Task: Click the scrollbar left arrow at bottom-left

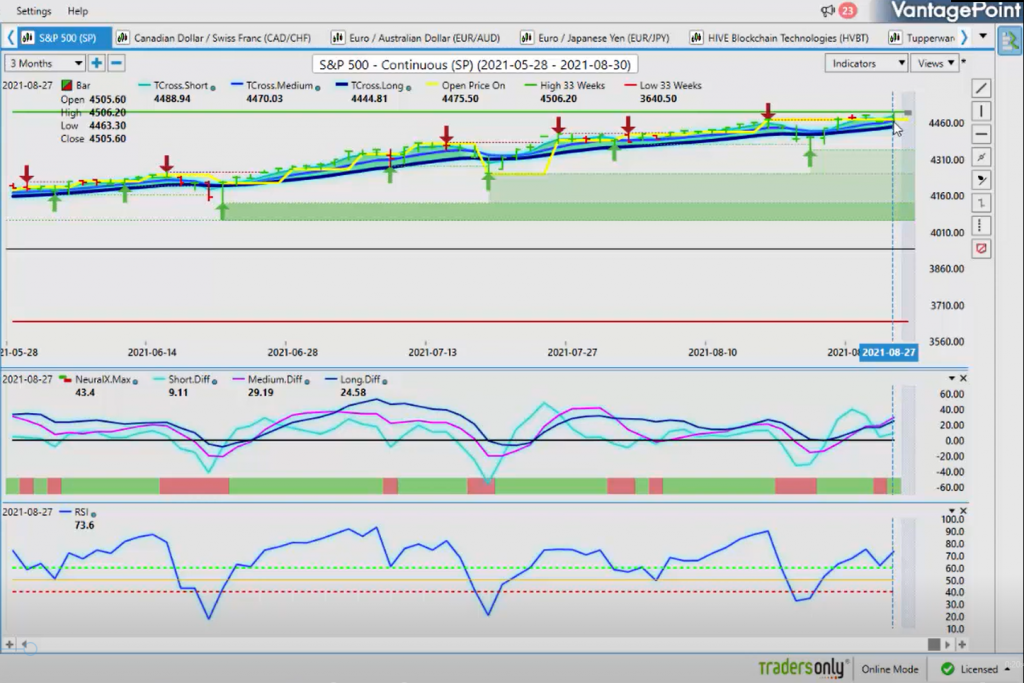Action: click(x=24, y=644)
